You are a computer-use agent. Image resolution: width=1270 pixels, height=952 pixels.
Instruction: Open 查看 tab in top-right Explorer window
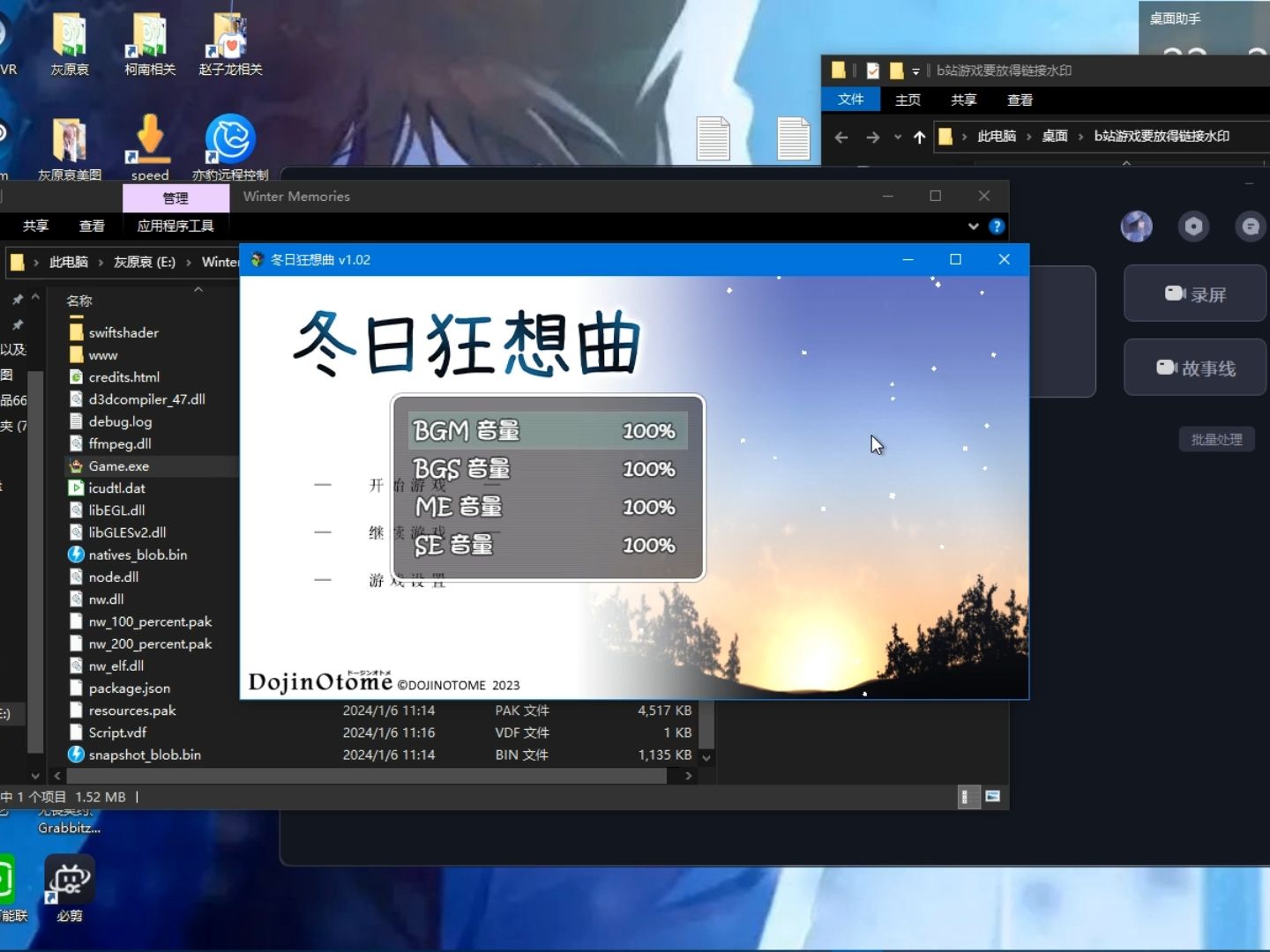point(1020,100)
